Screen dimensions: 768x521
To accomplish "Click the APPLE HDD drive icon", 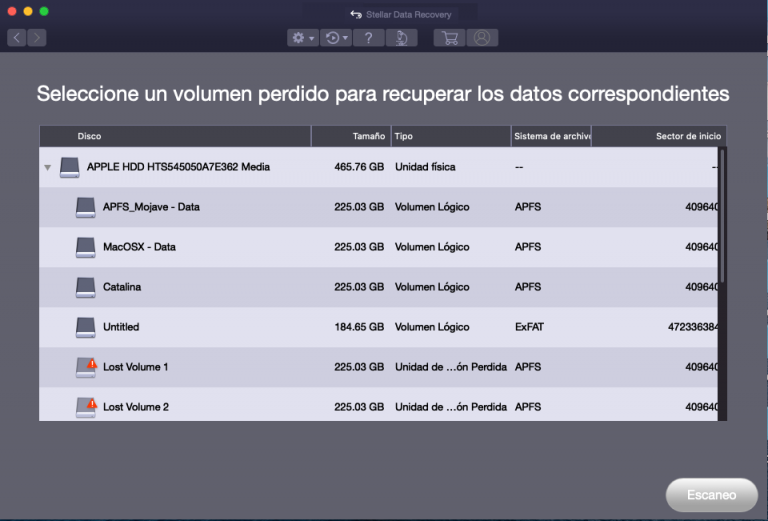I will 70,167.
